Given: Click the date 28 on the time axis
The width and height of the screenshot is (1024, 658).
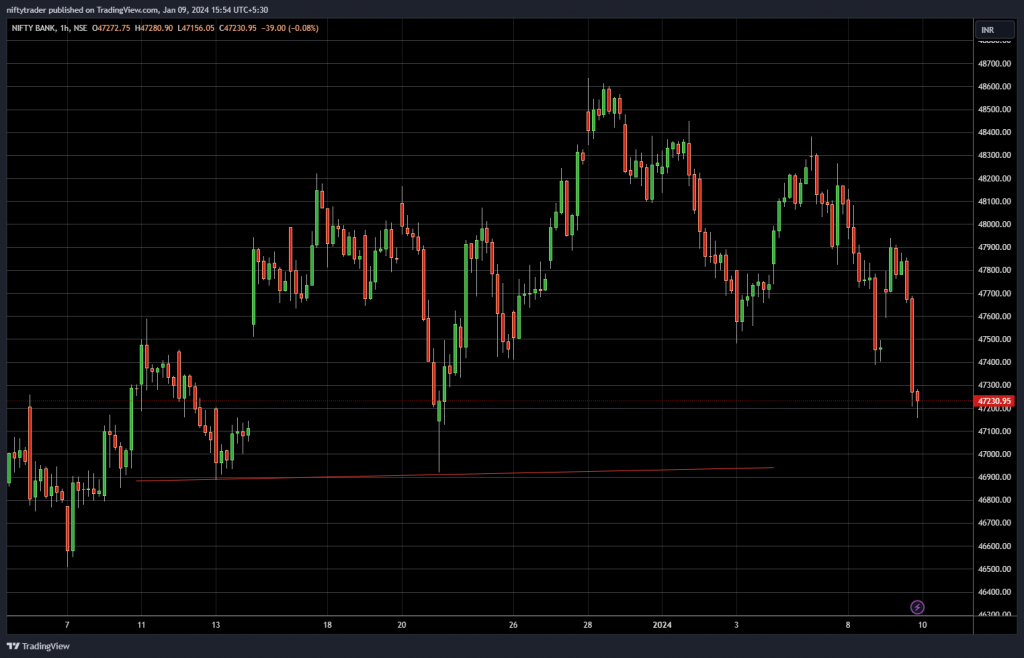Looking at the screenshot, I should pyautogui.click(x=588, y=625).
